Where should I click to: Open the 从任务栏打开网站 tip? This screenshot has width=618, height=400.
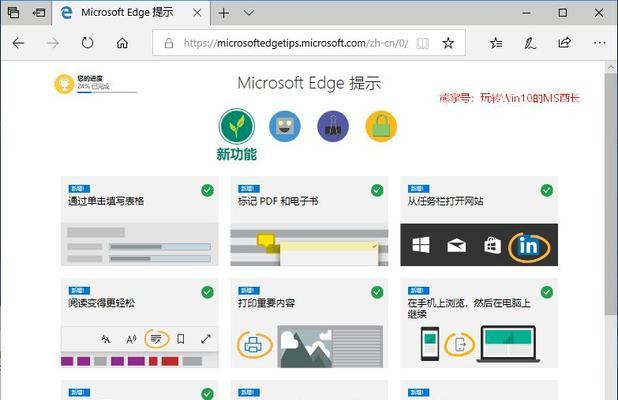coord(479,221)
